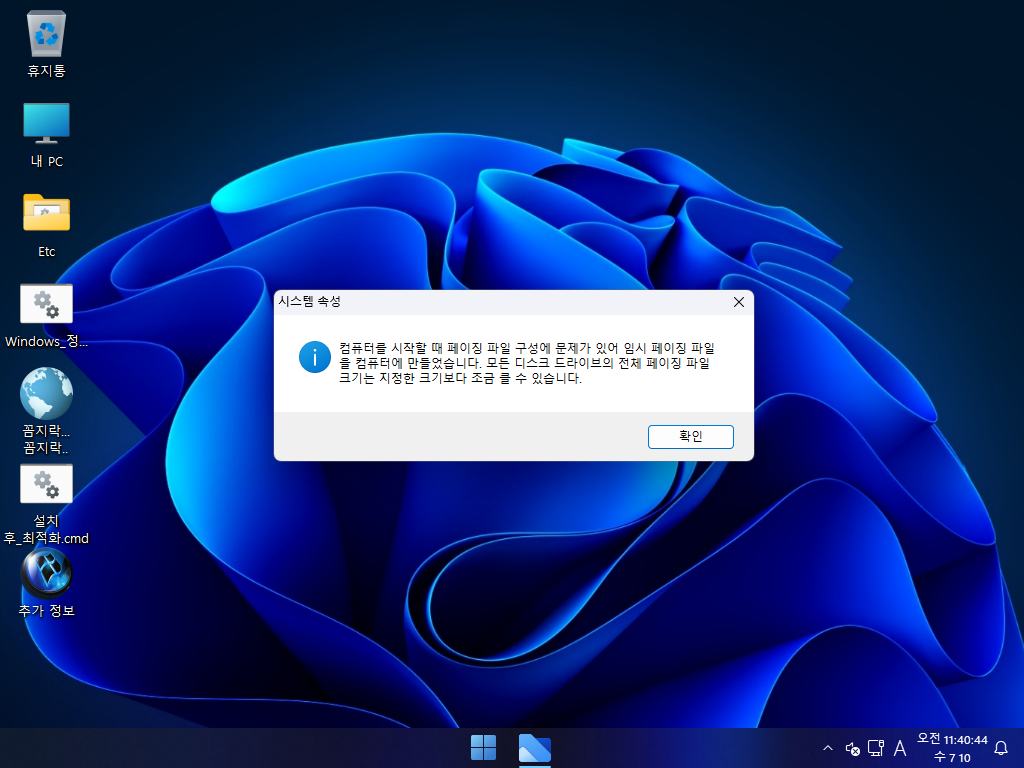Viewport: 1024px width, 768px height.
Task: Switch input mode via the A indicator
Action: point(900,748)
